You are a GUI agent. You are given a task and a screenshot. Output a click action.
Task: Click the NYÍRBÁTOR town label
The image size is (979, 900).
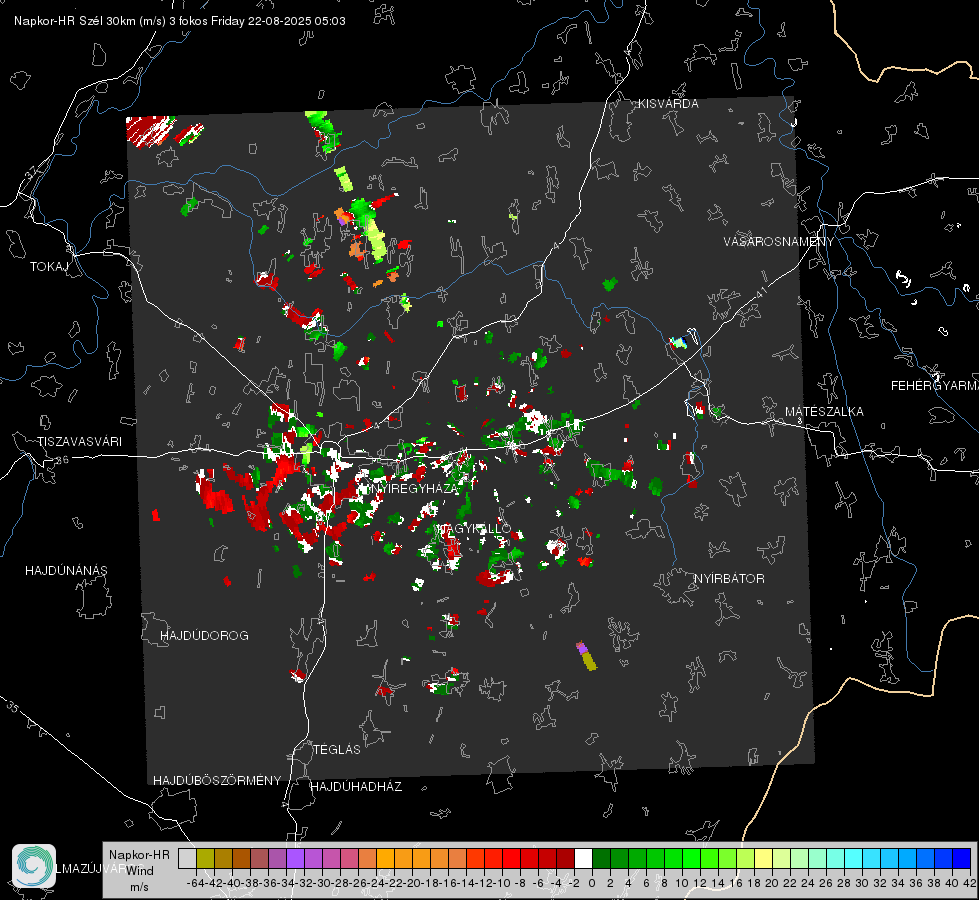[729, 579]
